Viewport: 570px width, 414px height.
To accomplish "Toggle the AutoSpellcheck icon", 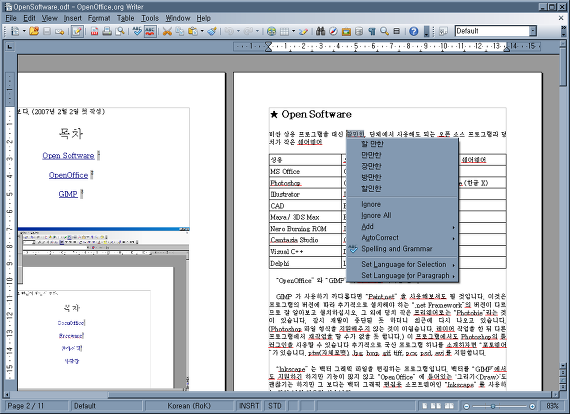I will pos(150,32).
